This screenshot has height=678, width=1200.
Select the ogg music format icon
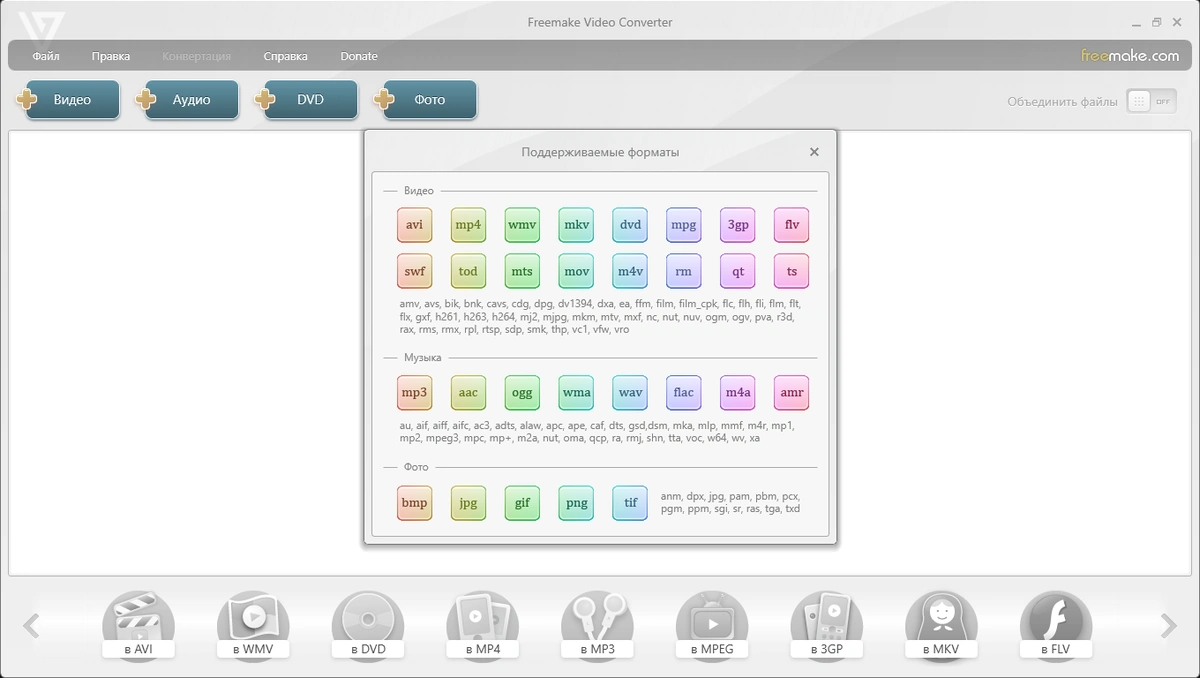[522, 393]
